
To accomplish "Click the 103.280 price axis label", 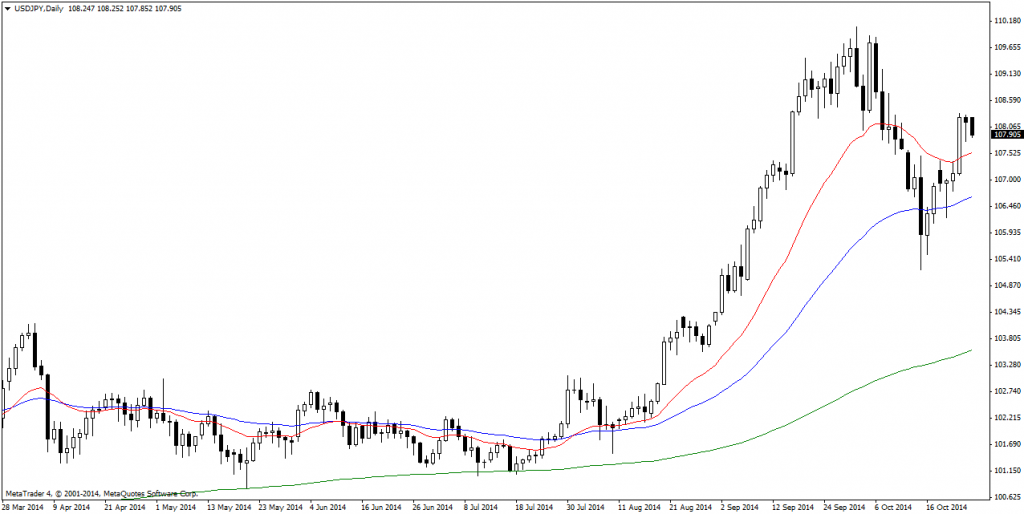I will tap(1003, 365).
